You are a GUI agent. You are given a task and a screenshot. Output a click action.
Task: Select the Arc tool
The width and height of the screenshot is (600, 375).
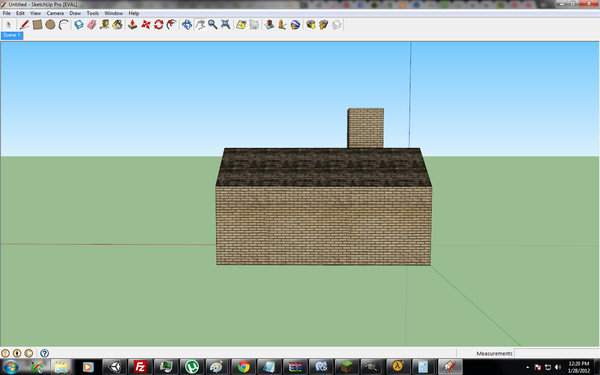point(64,25)
